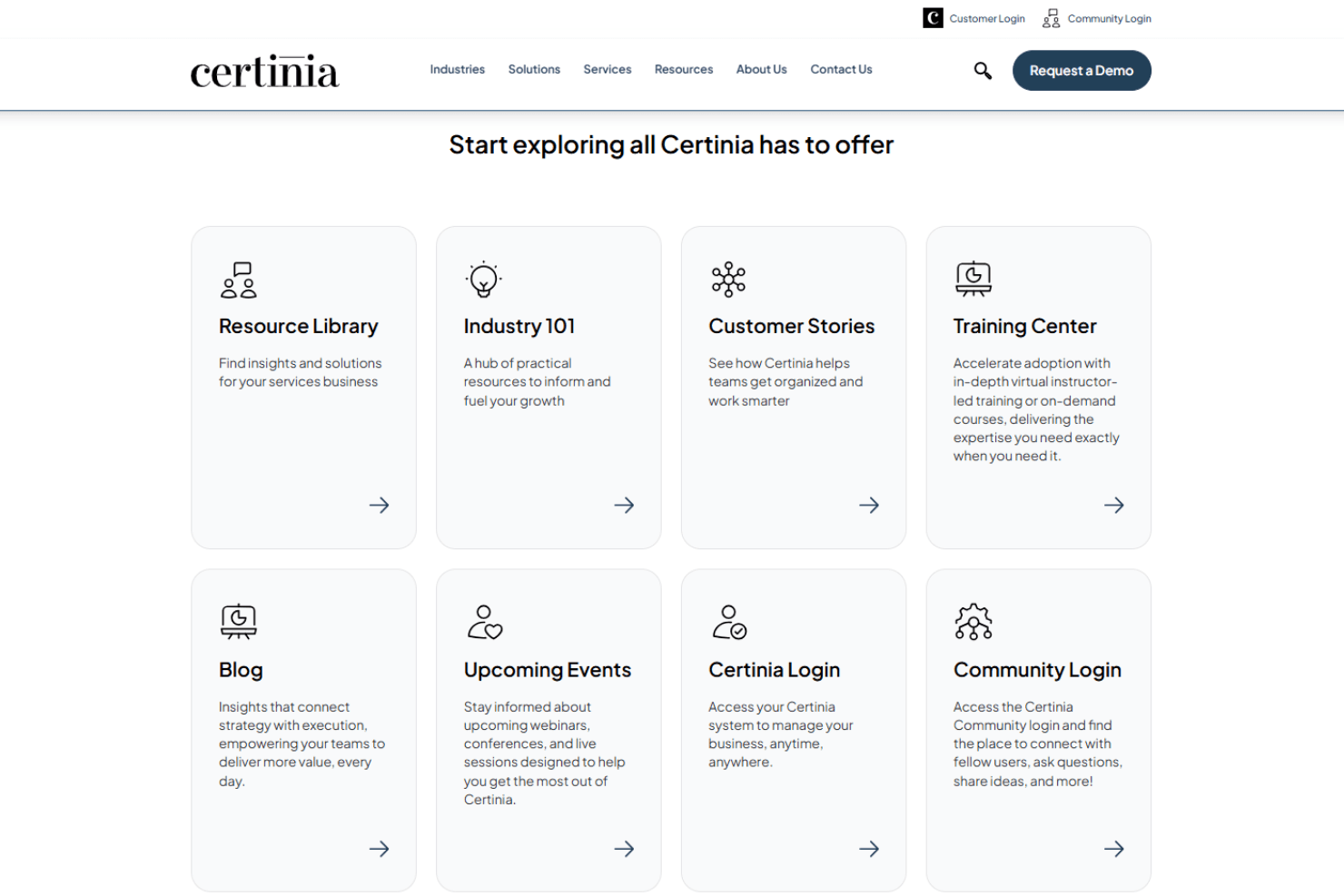Open the Customer Stories card title

(x=792, y=326)
